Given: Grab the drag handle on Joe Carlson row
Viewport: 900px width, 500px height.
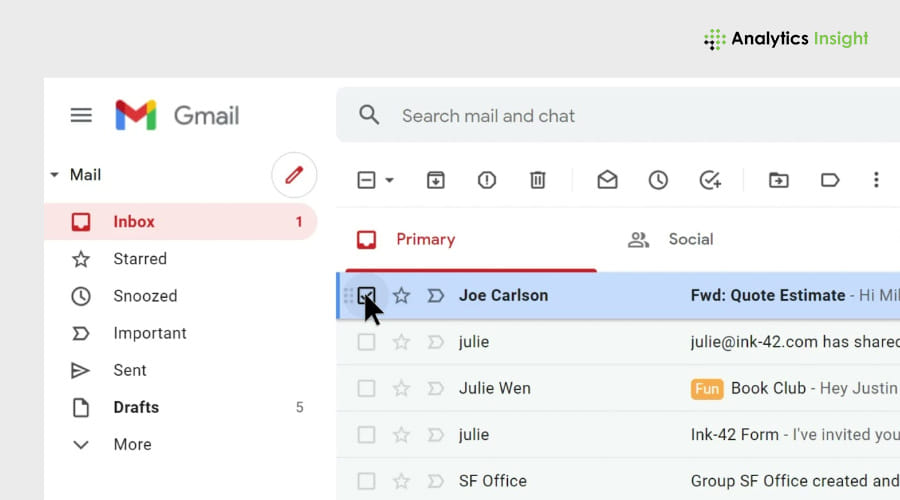Looking at the screenshot, I should point(348,296).
